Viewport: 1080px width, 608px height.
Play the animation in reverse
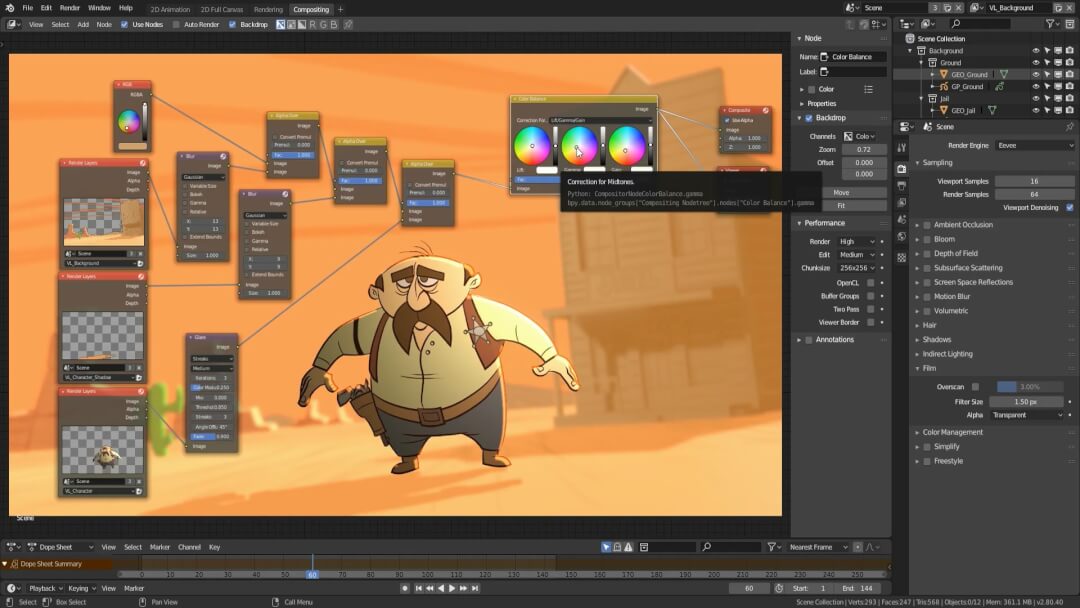pos(441,589)
